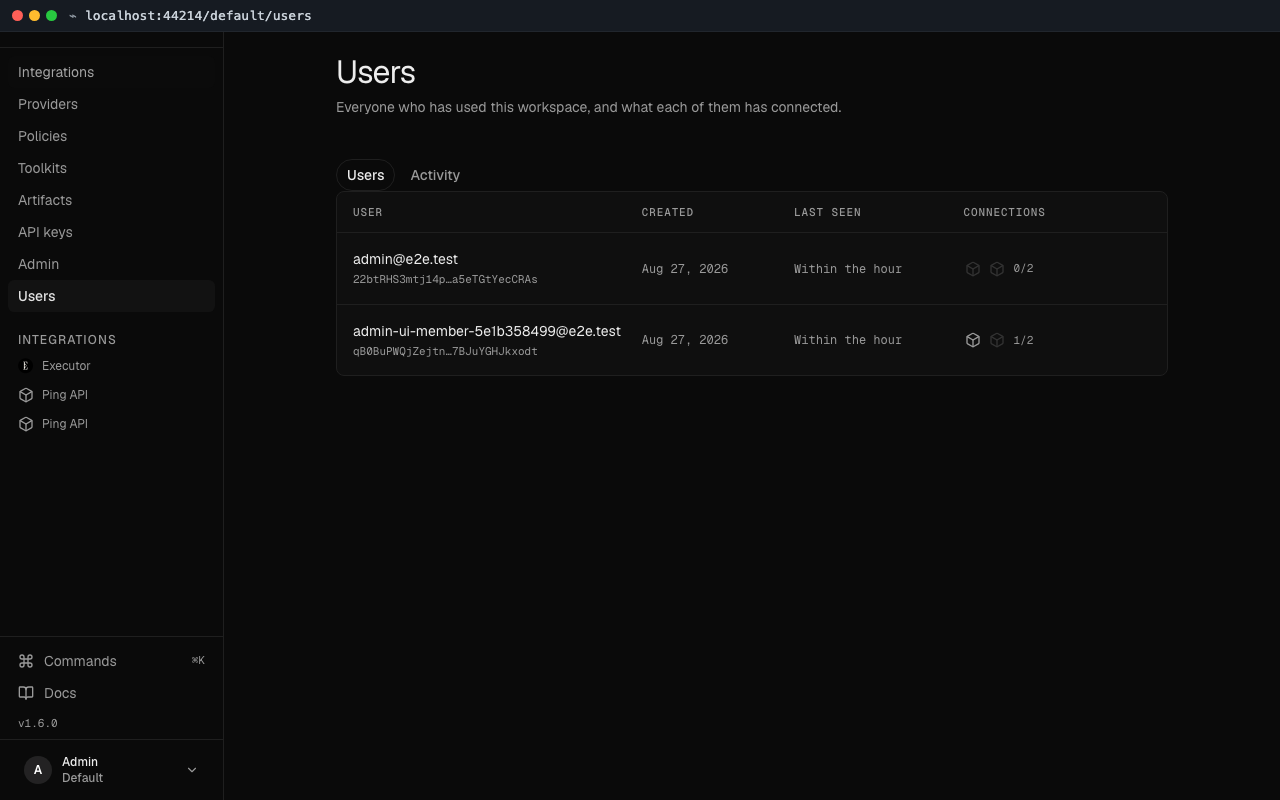
Task: Click the INTEGRATIONS section heading
Action: (x=67, y=340)
